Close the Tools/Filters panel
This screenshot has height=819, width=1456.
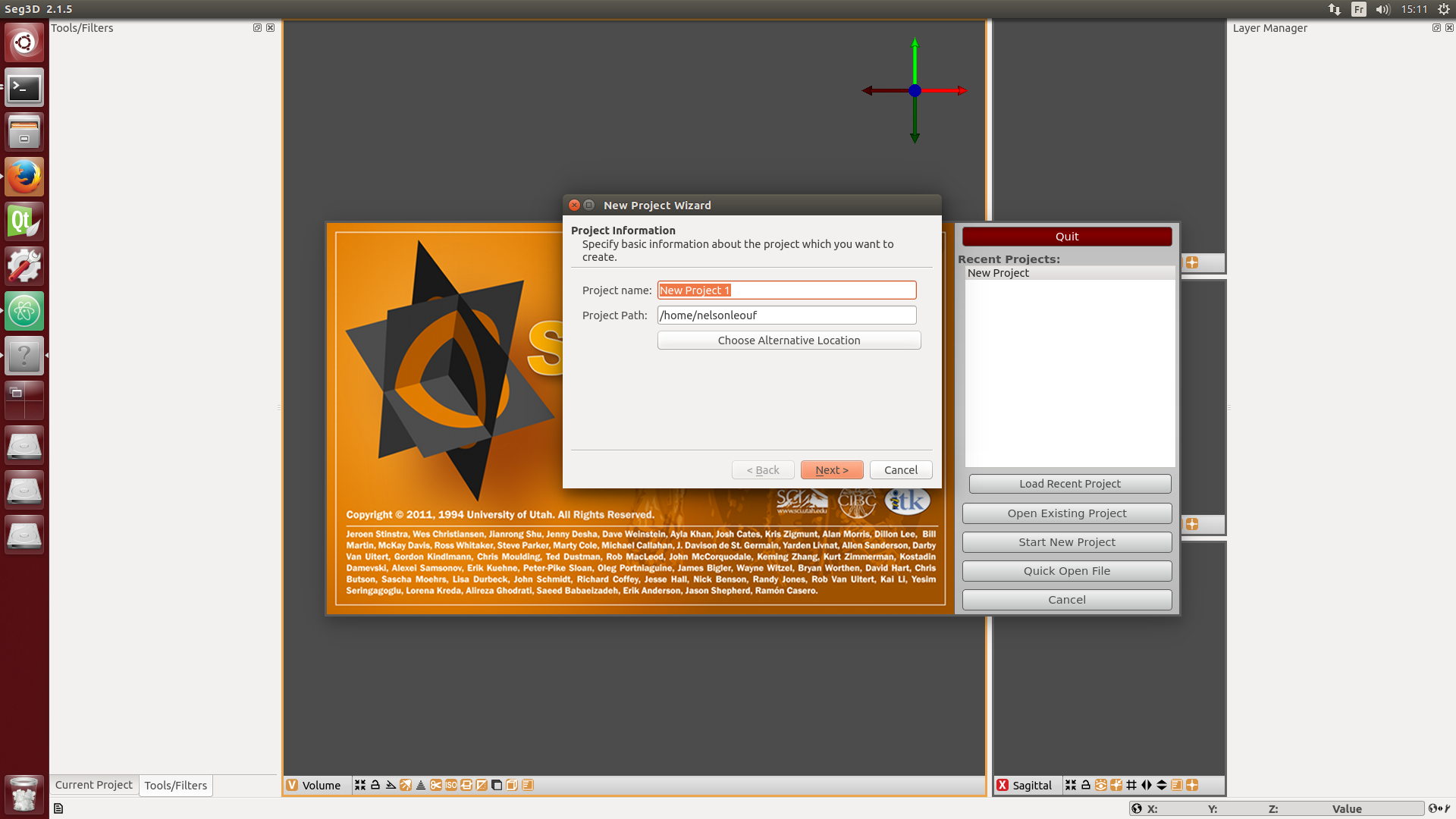pyautogui.click(x=270, y=27)
